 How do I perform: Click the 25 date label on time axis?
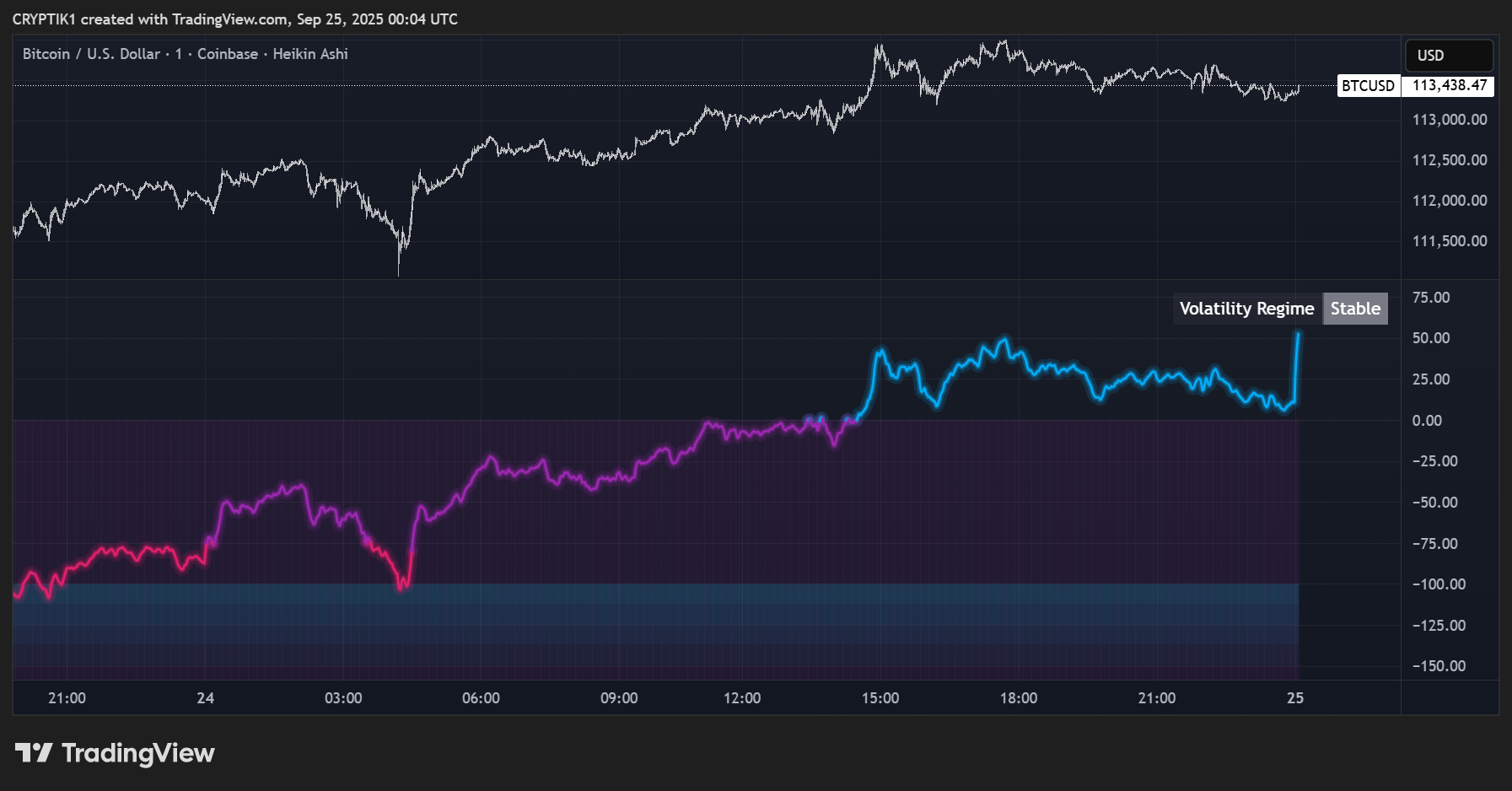coord(1295,698)
